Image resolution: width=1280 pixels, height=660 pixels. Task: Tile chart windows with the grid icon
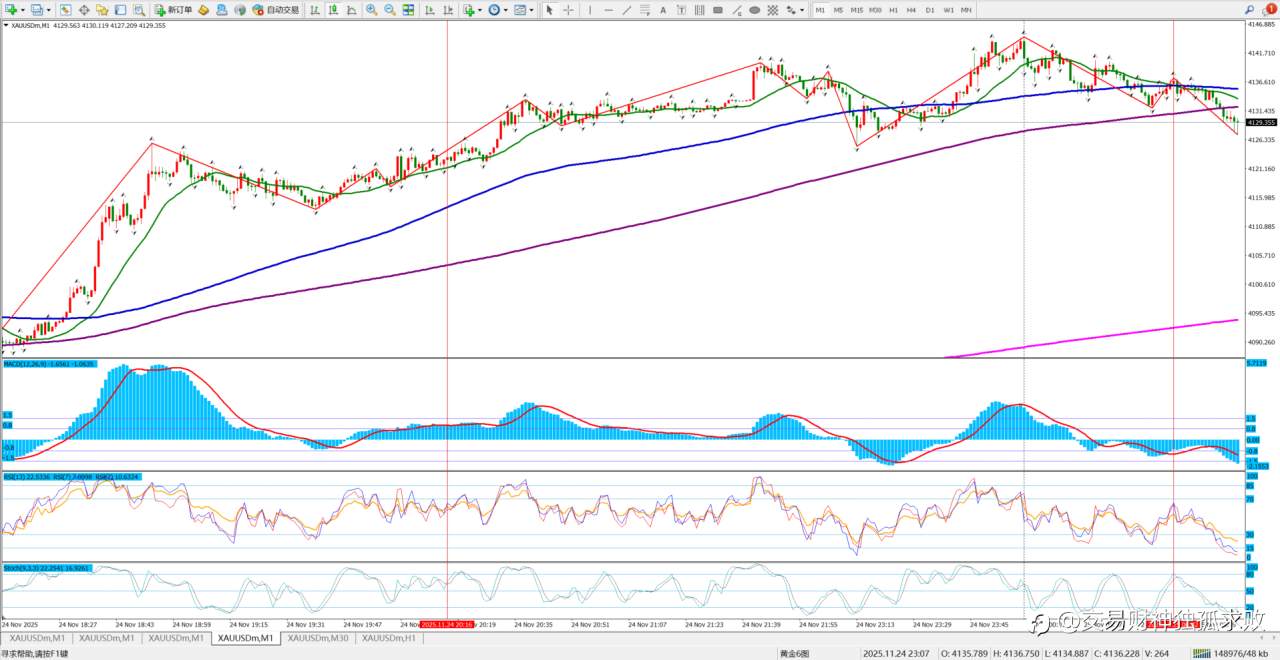(x=408, y=10)
